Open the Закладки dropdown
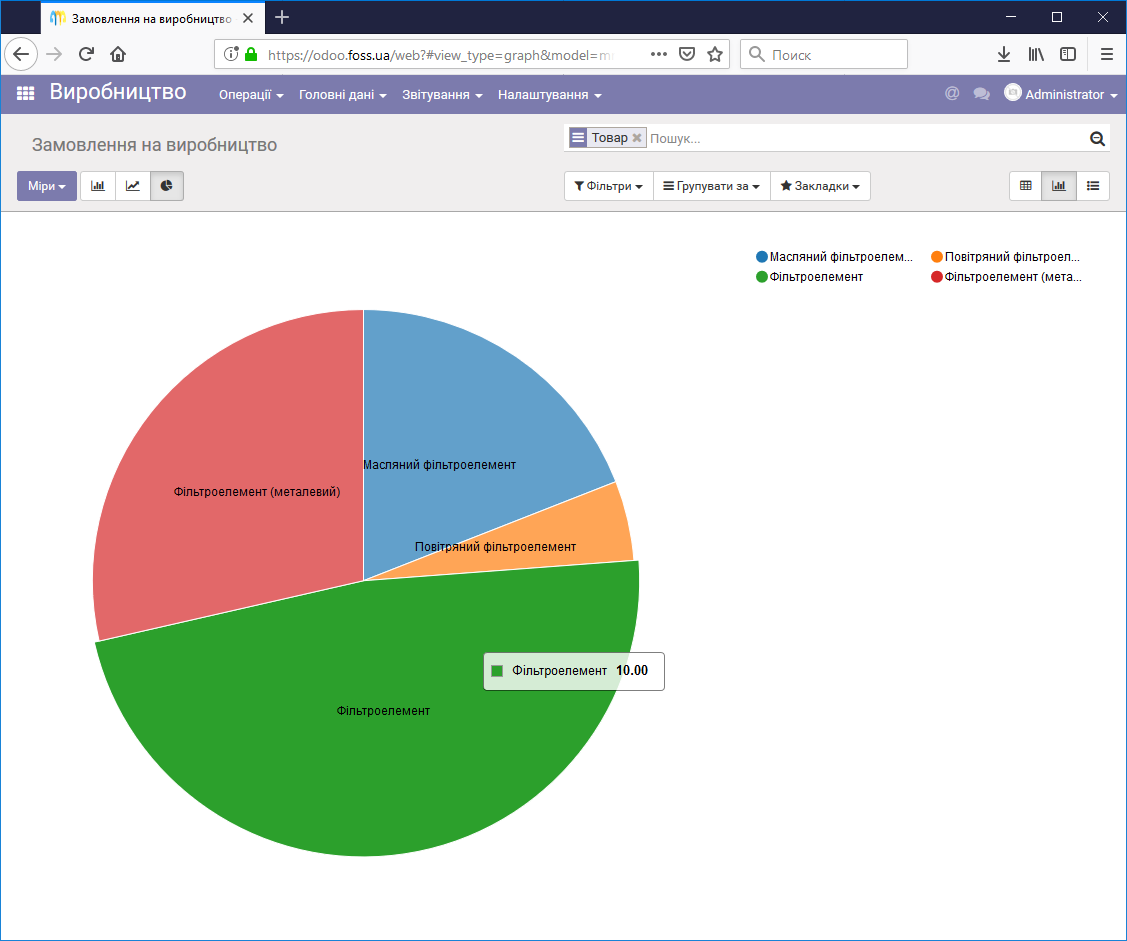 tap(820, 186)
